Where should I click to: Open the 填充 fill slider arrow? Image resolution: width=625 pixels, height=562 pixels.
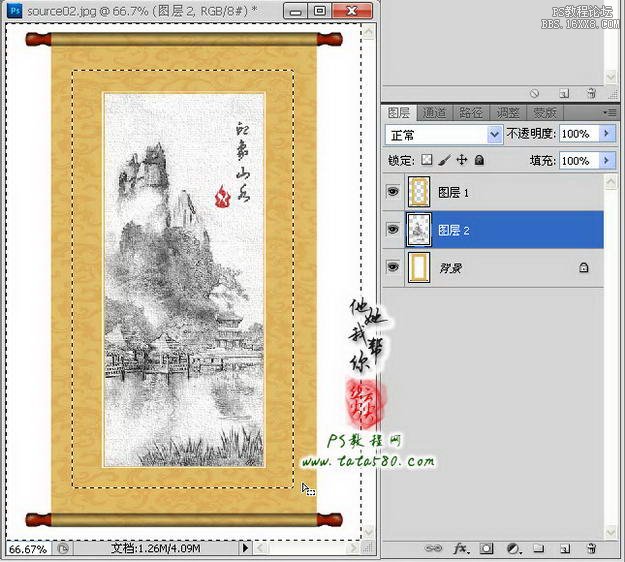pos(607,161)
